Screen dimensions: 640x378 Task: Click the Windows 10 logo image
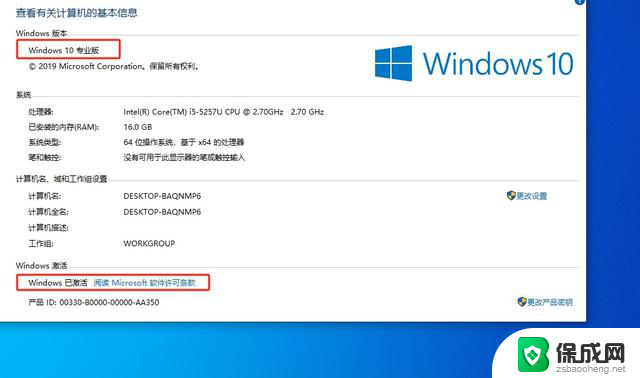(x=474, y=63)
